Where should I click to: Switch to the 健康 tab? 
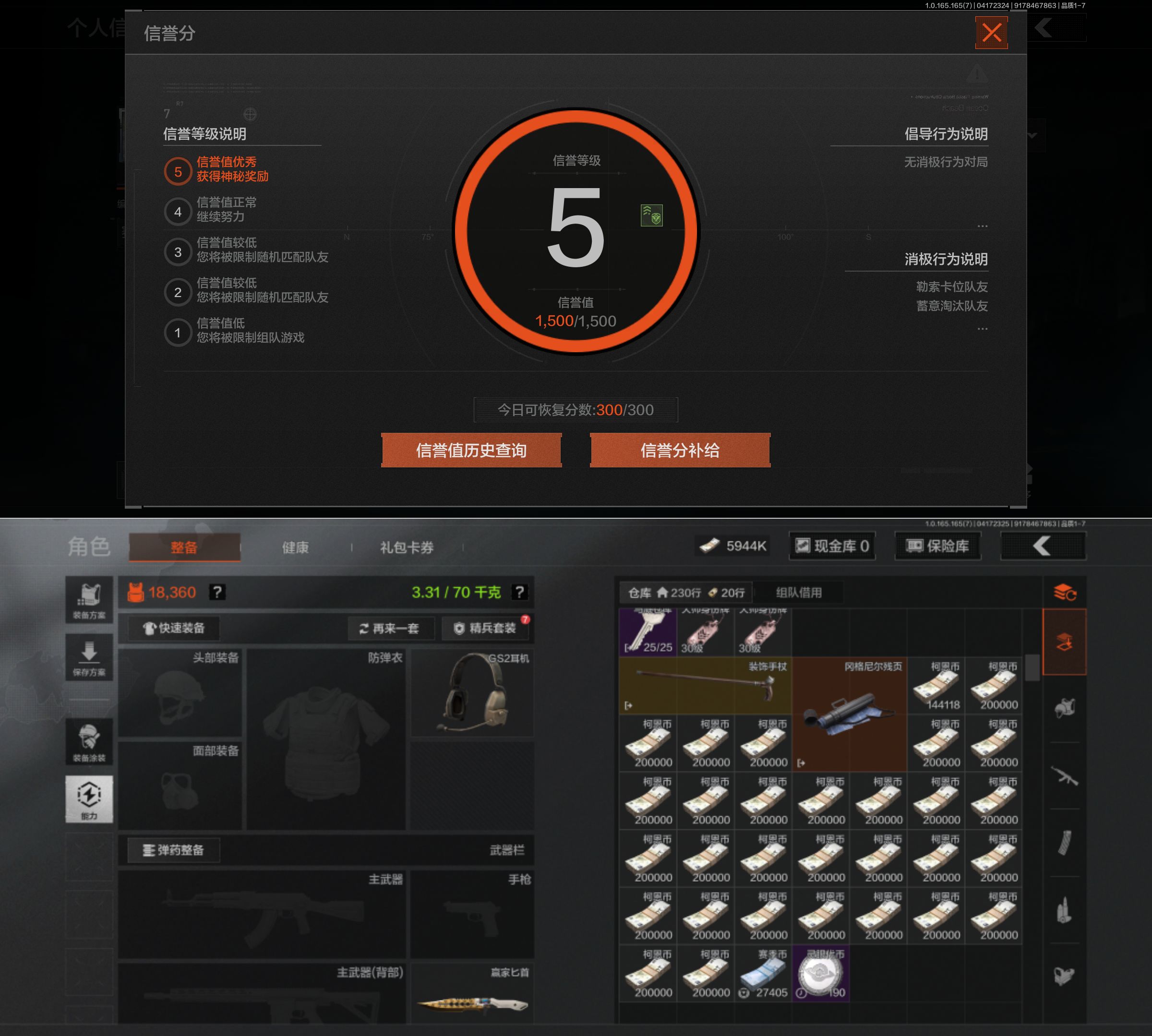click(295, 547)
